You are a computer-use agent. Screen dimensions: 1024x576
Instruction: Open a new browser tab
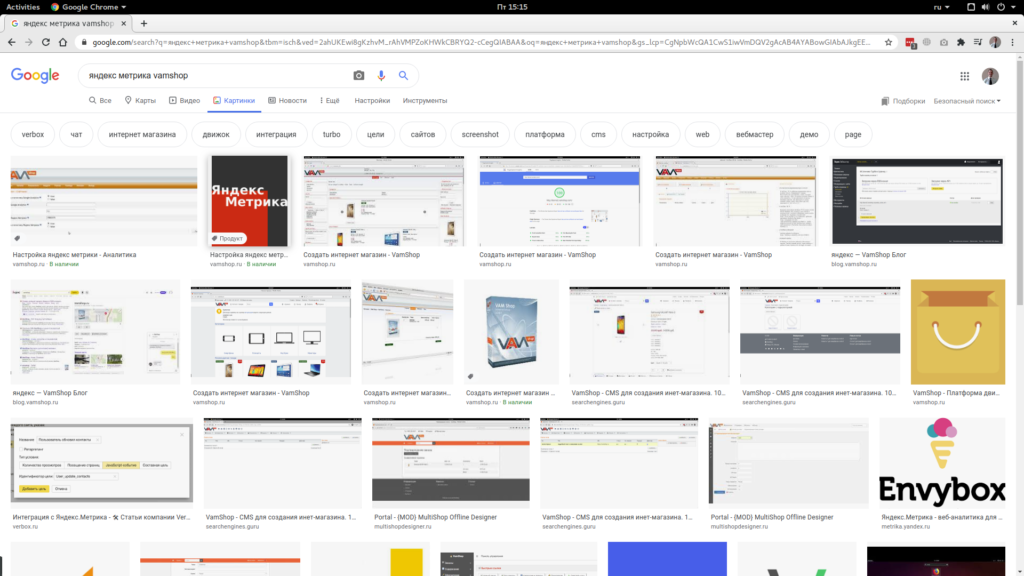pyautogui.click(x=144, y=23)
